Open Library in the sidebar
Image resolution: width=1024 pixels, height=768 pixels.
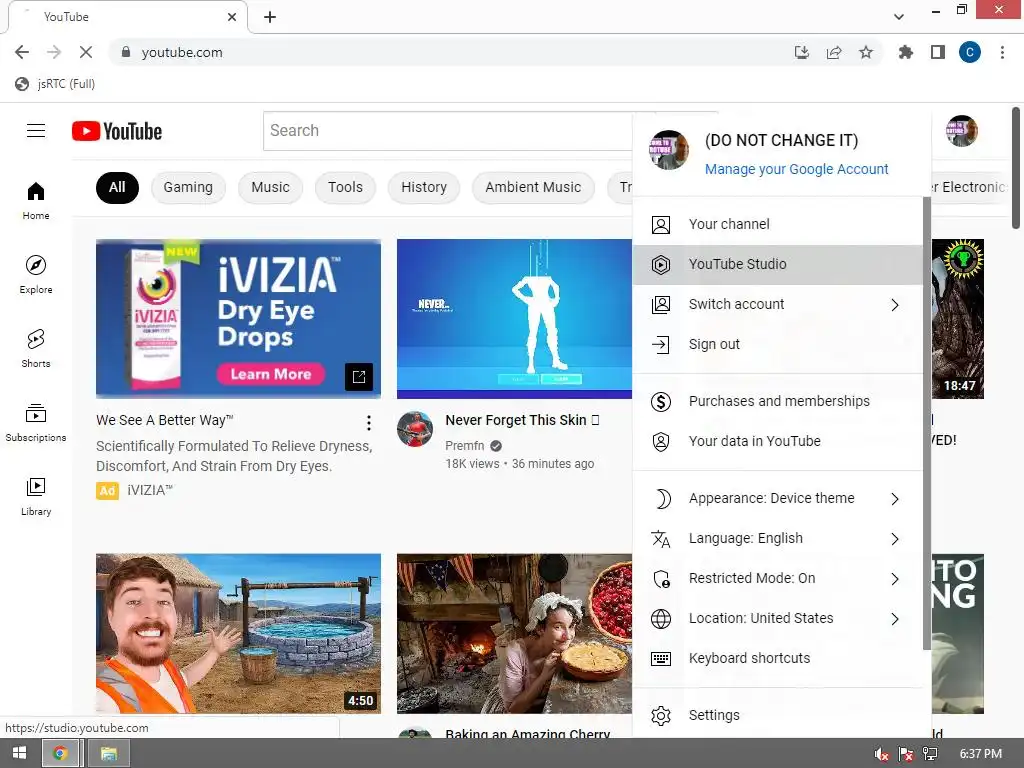[36, 496]
